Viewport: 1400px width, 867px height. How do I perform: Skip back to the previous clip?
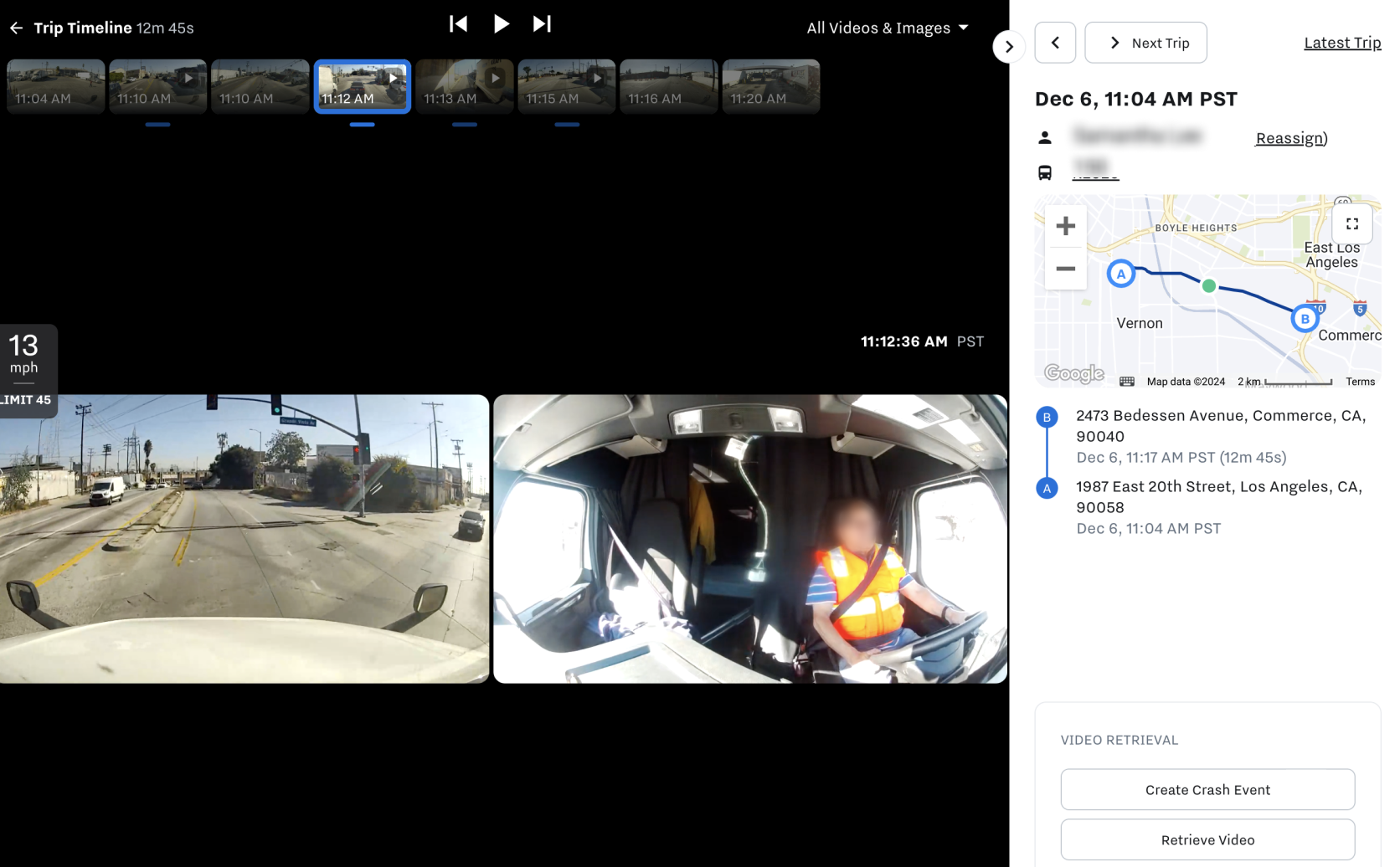click(459, 23)
